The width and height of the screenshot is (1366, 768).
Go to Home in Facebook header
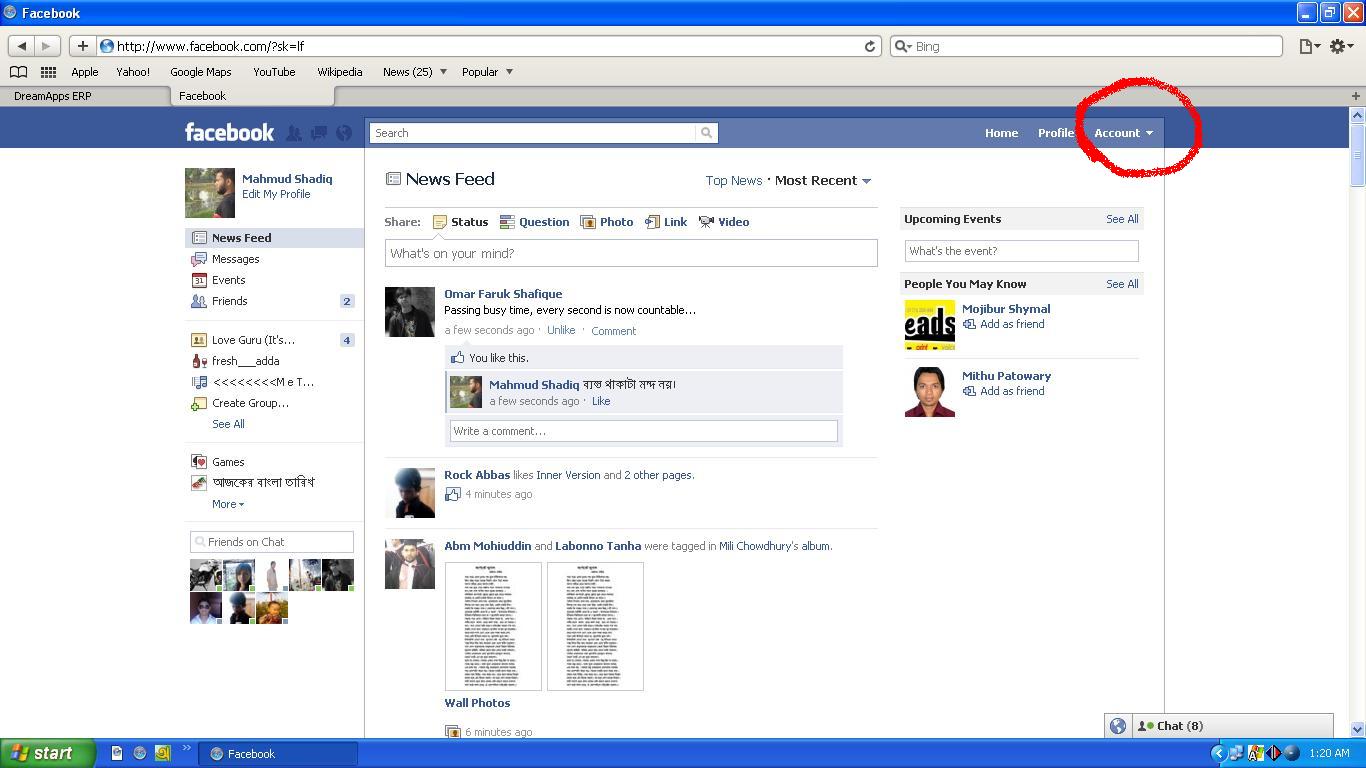1001,133
